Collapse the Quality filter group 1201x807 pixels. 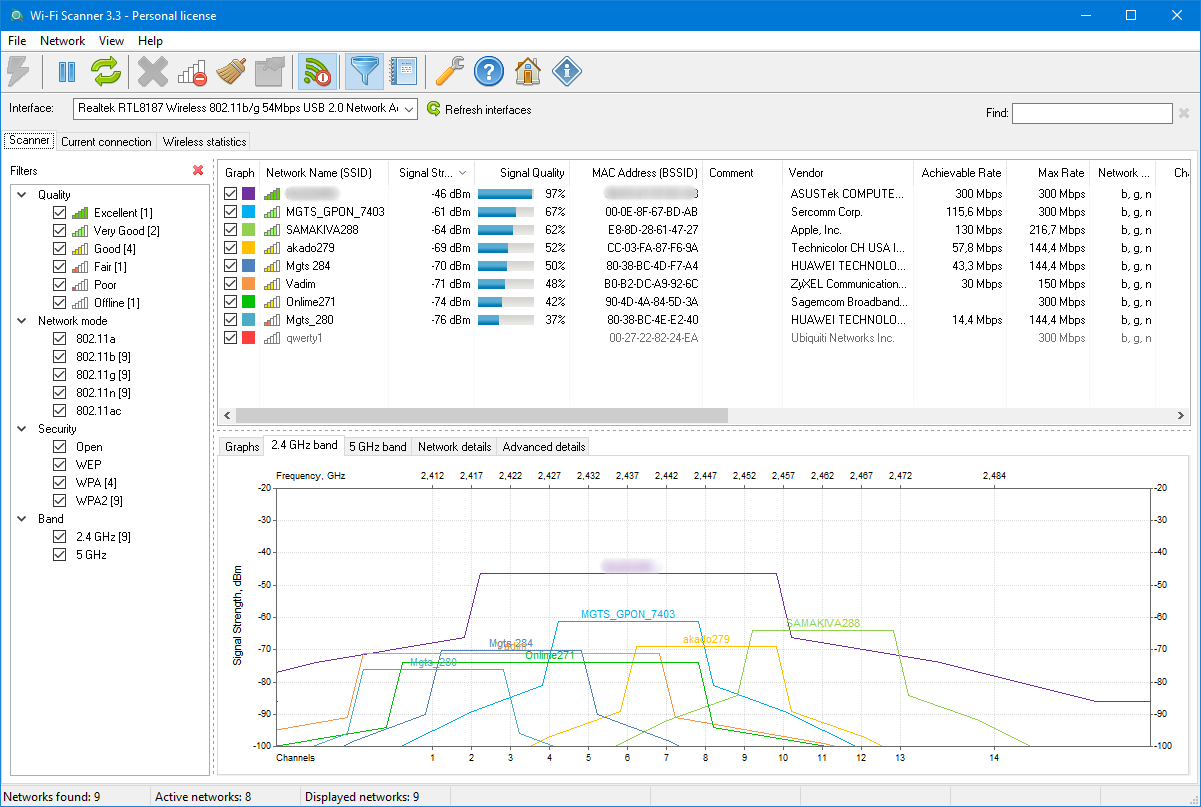point(23,195)
